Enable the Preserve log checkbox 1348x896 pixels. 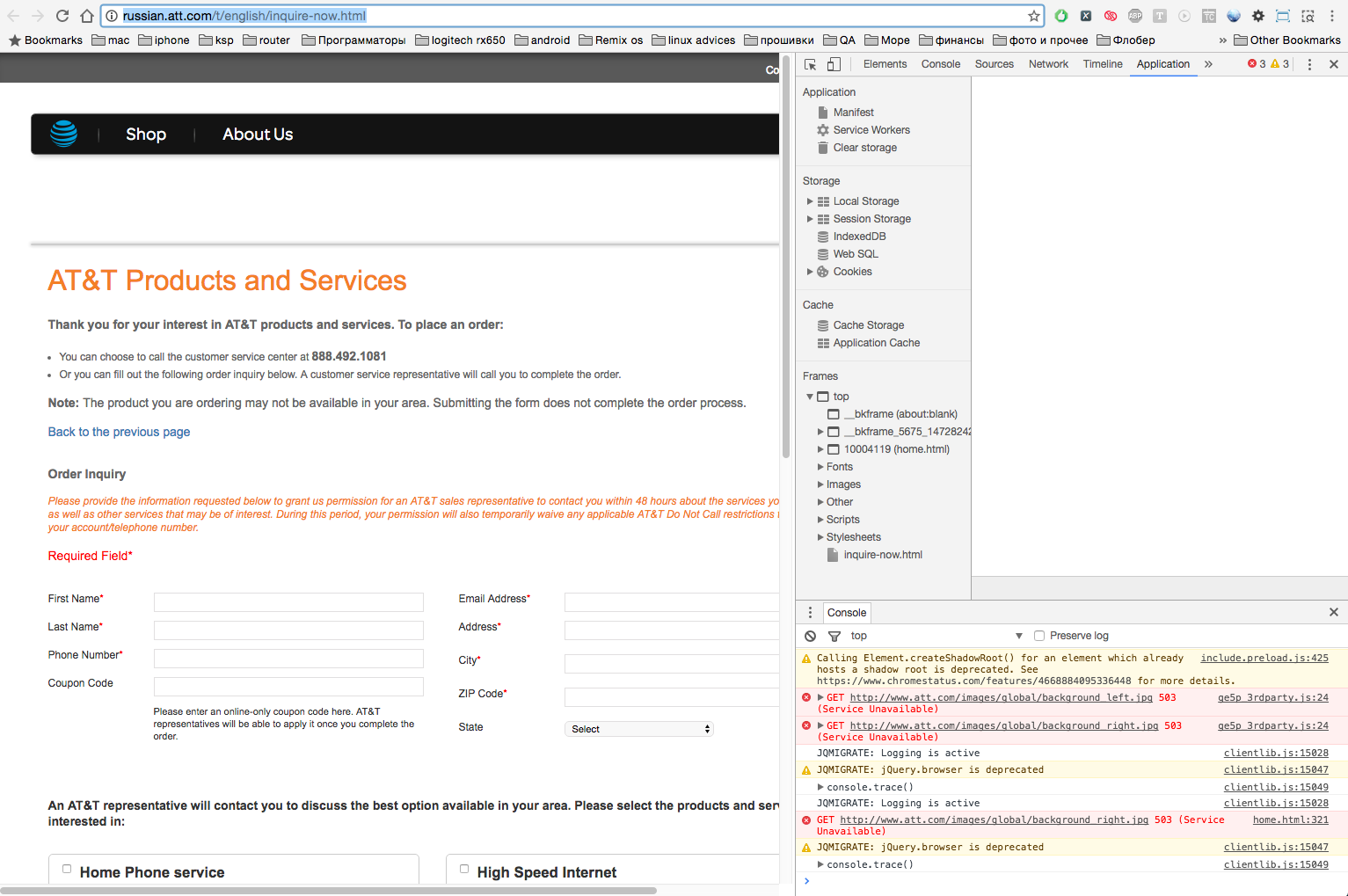click(x=1039, y=636)
